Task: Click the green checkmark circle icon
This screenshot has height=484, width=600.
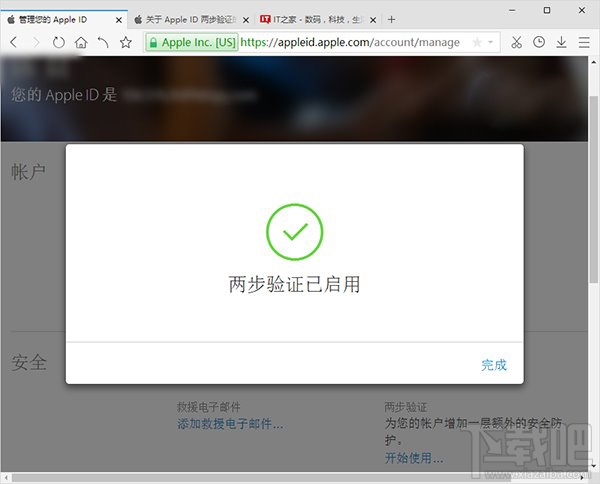Action: pyautogui.click(x=295, y=232)
